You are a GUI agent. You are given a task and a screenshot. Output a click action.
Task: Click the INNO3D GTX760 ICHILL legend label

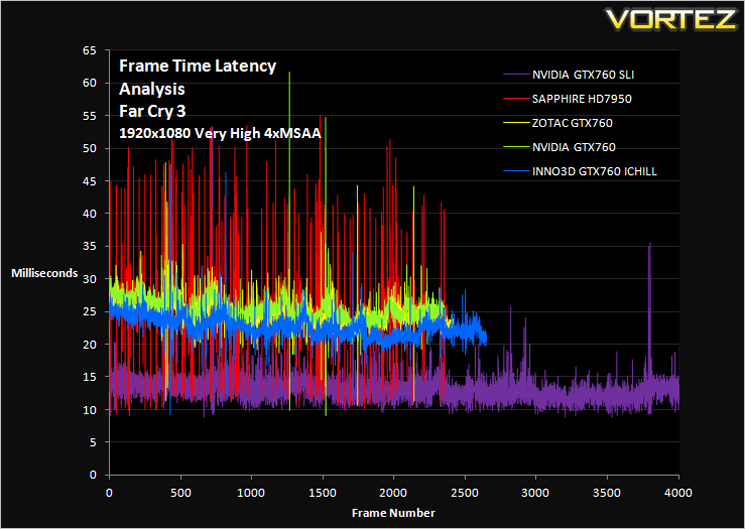coord(594,172)
